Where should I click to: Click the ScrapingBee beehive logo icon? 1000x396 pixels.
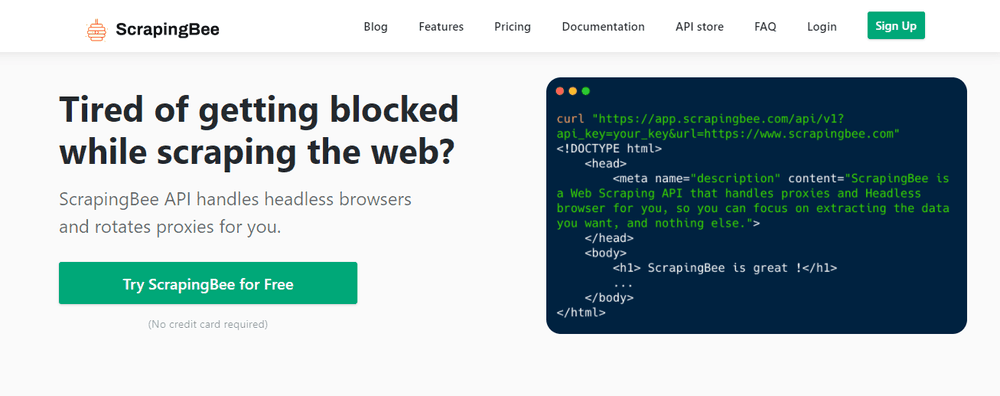(x=96, y=30)
